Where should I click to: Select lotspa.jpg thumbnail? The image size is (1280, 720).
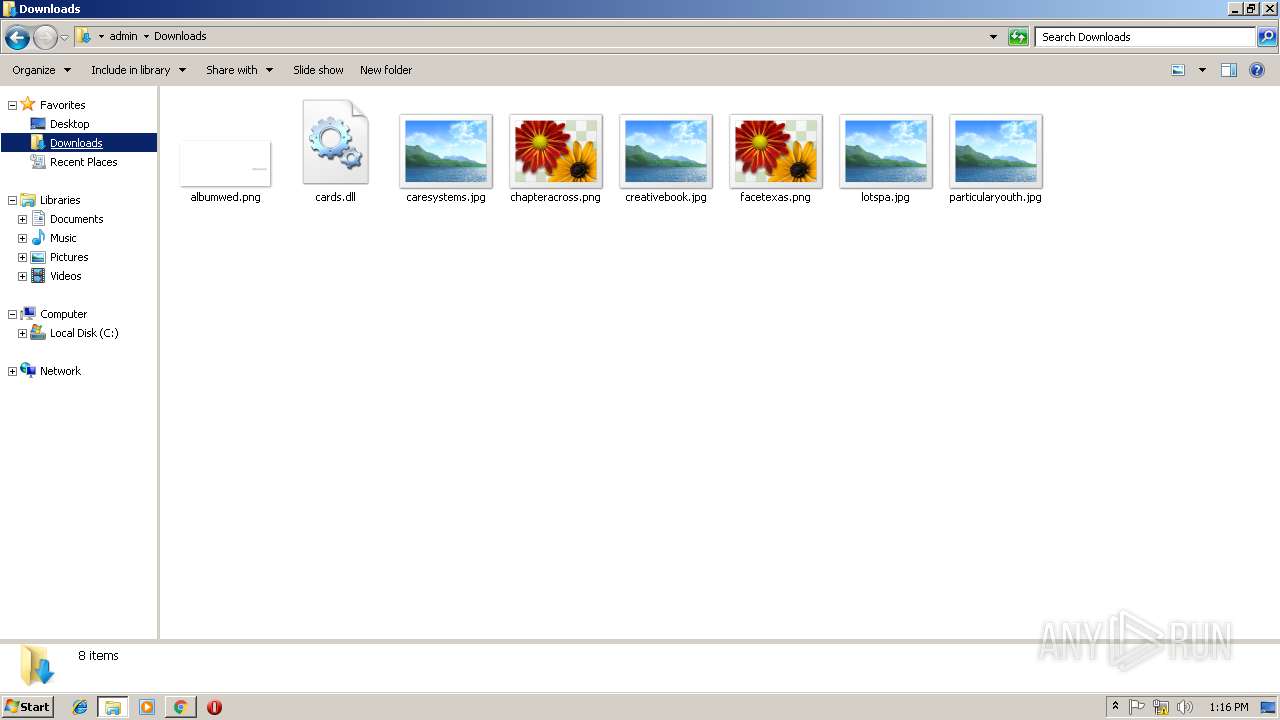[886, 151]
